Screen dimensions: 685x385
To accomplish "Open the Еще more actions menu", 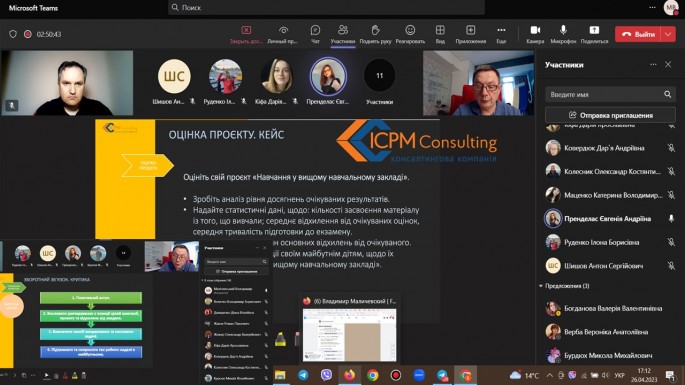I will pyautogui.click(x=501, y=34).
